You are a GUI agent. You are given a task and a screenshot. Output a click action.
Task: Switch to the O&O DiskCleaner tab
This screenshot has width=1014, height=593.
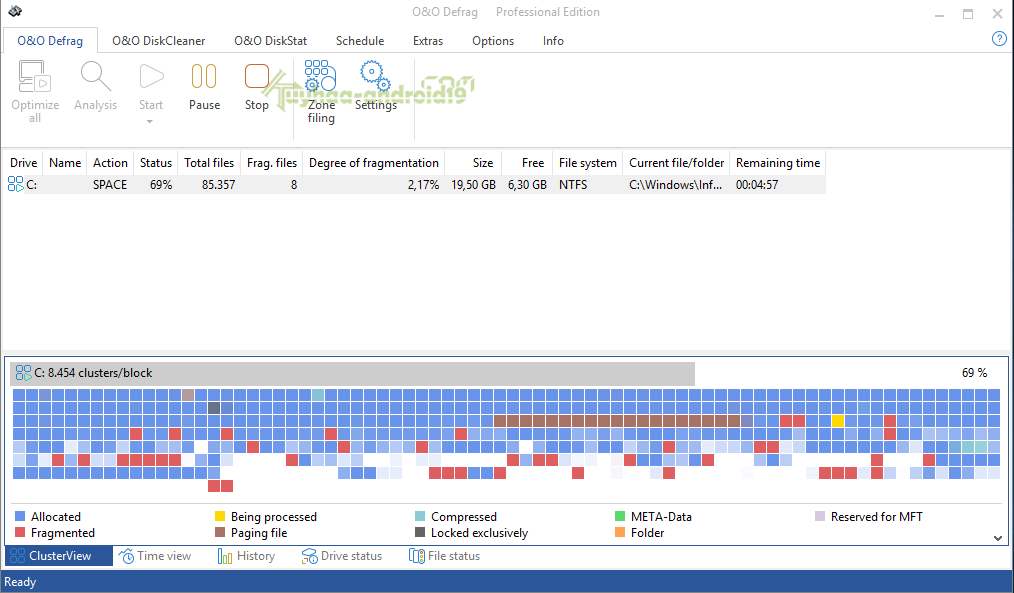click(158, 41)
